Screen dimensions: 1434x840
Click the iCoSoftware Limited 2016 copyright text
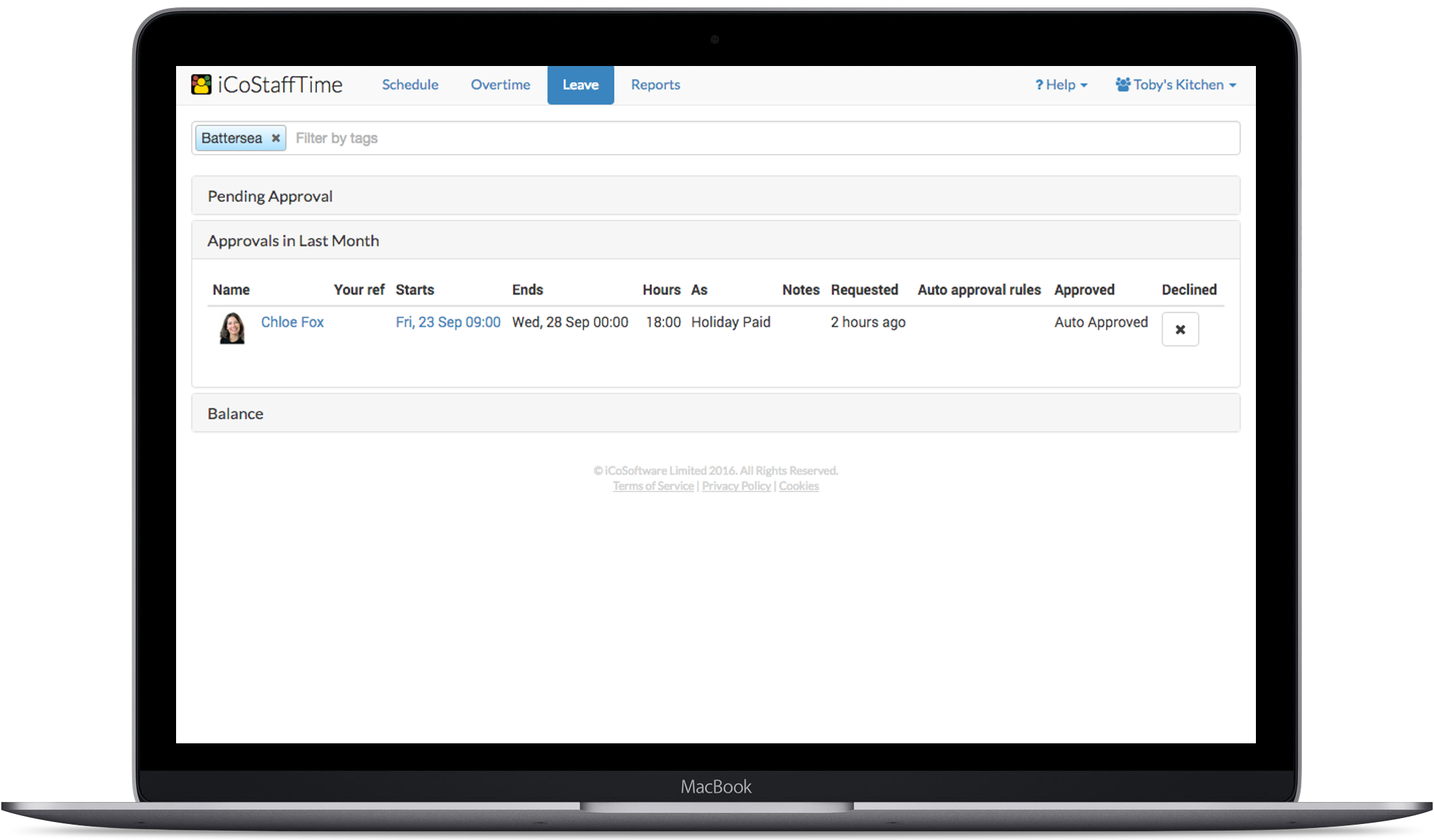[716, 471]
